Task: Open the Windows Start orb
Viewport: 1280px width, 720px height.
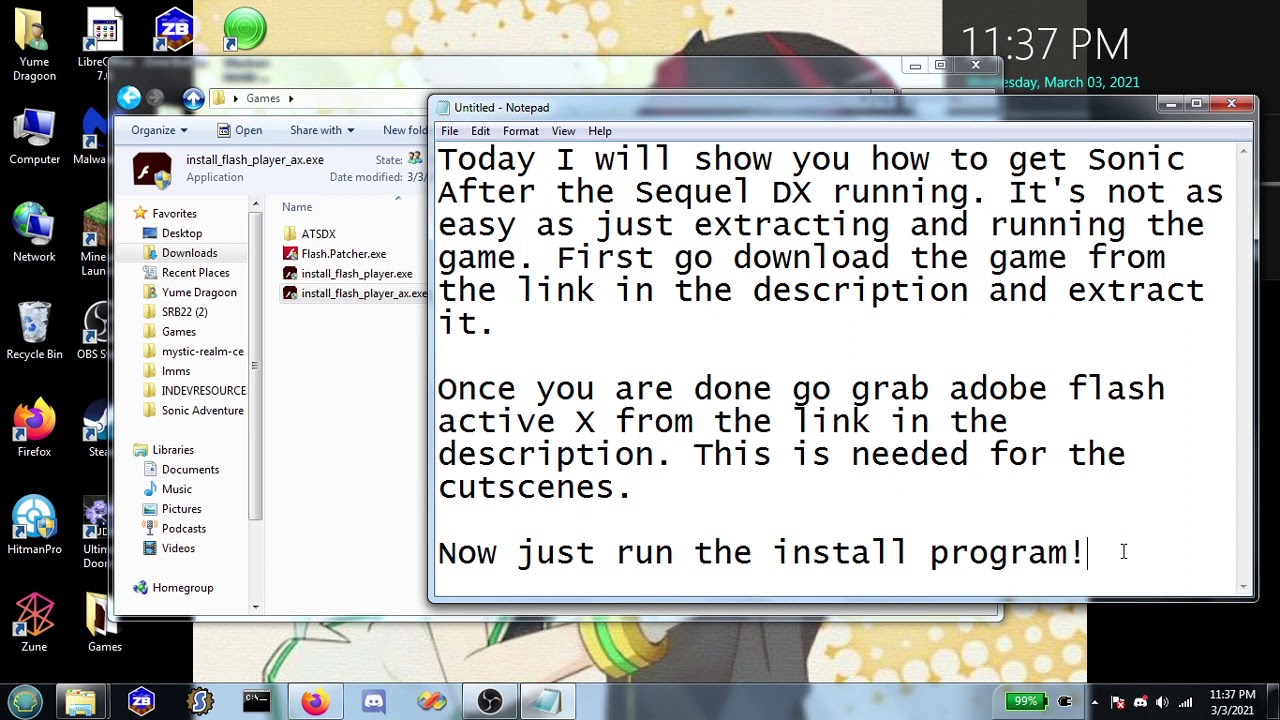Action: (x=25, y=702)
